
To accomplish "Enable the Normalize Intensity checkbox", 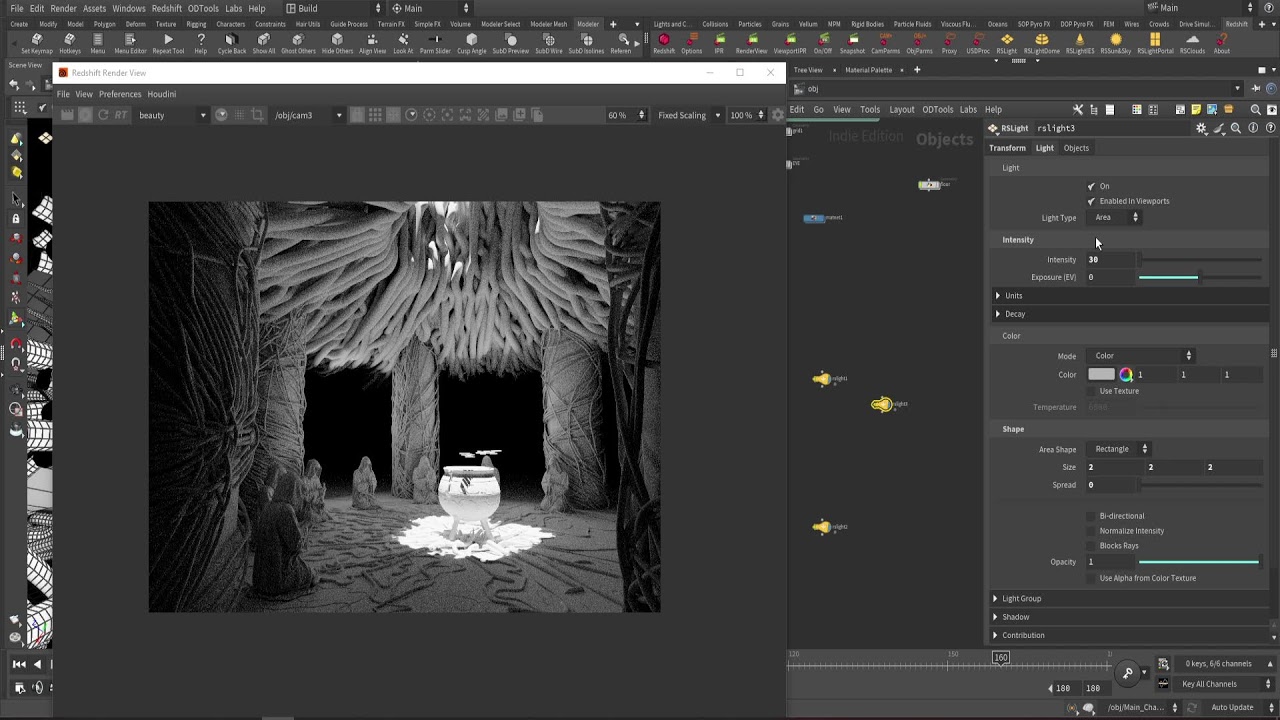I will pyautogui.click(x=1091, y=531).
